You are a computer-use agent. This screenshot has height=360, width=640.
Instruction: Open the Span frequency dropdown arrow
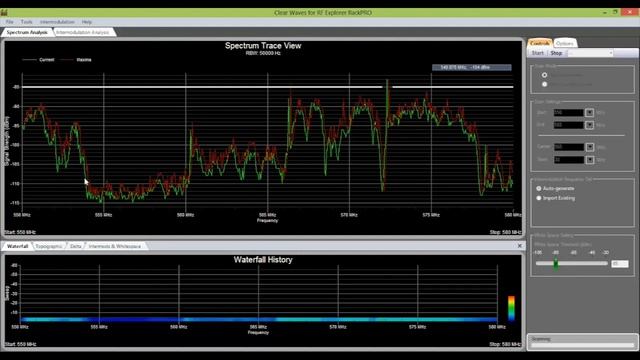coord(590,160)
